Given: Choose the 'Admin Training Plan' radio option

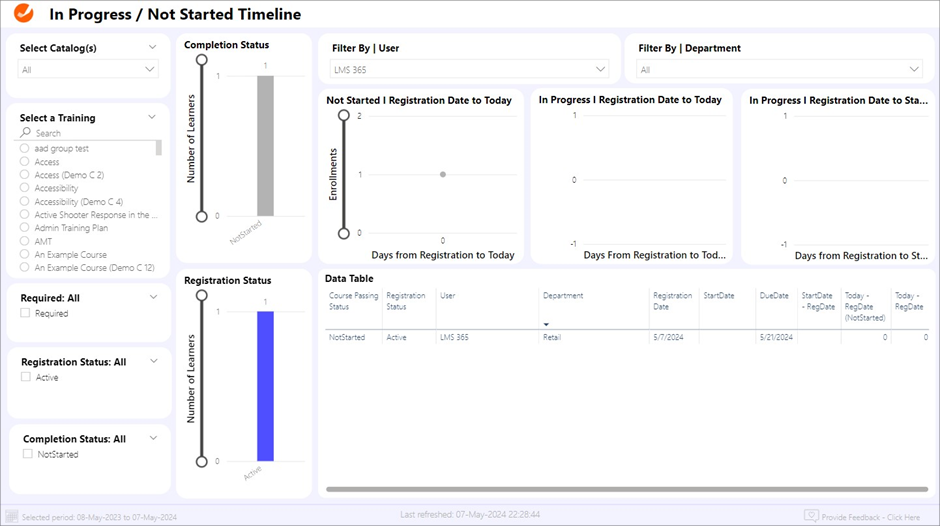Looking at the screenshot, I should point(25,228).
